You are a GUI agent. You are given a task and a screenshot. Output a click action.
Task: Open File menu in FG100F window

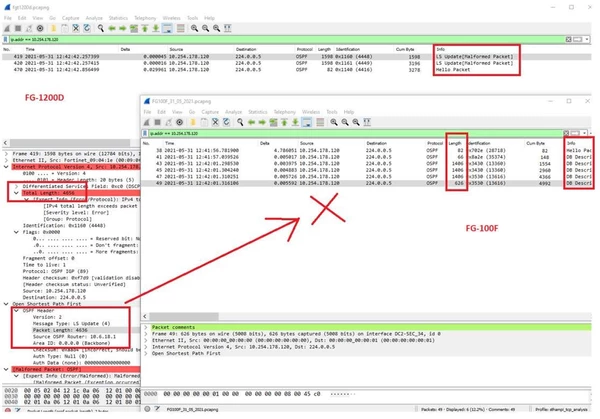tap(147, 112)
